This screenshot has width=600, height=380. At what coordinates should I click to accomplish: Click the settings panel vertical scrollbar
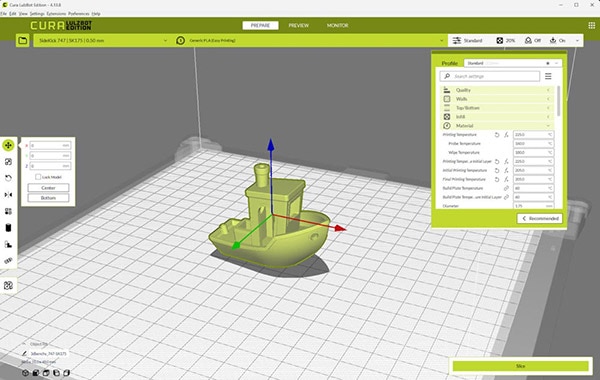[x=559, y=101]
